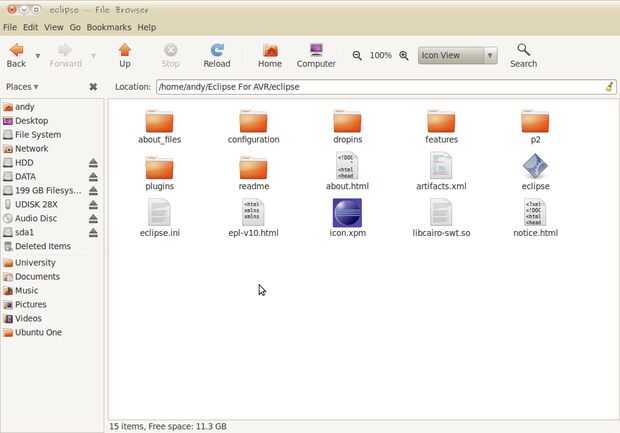Select the dropins folder
This screenshot has width=620, height=433.
[x=348, y=127]
